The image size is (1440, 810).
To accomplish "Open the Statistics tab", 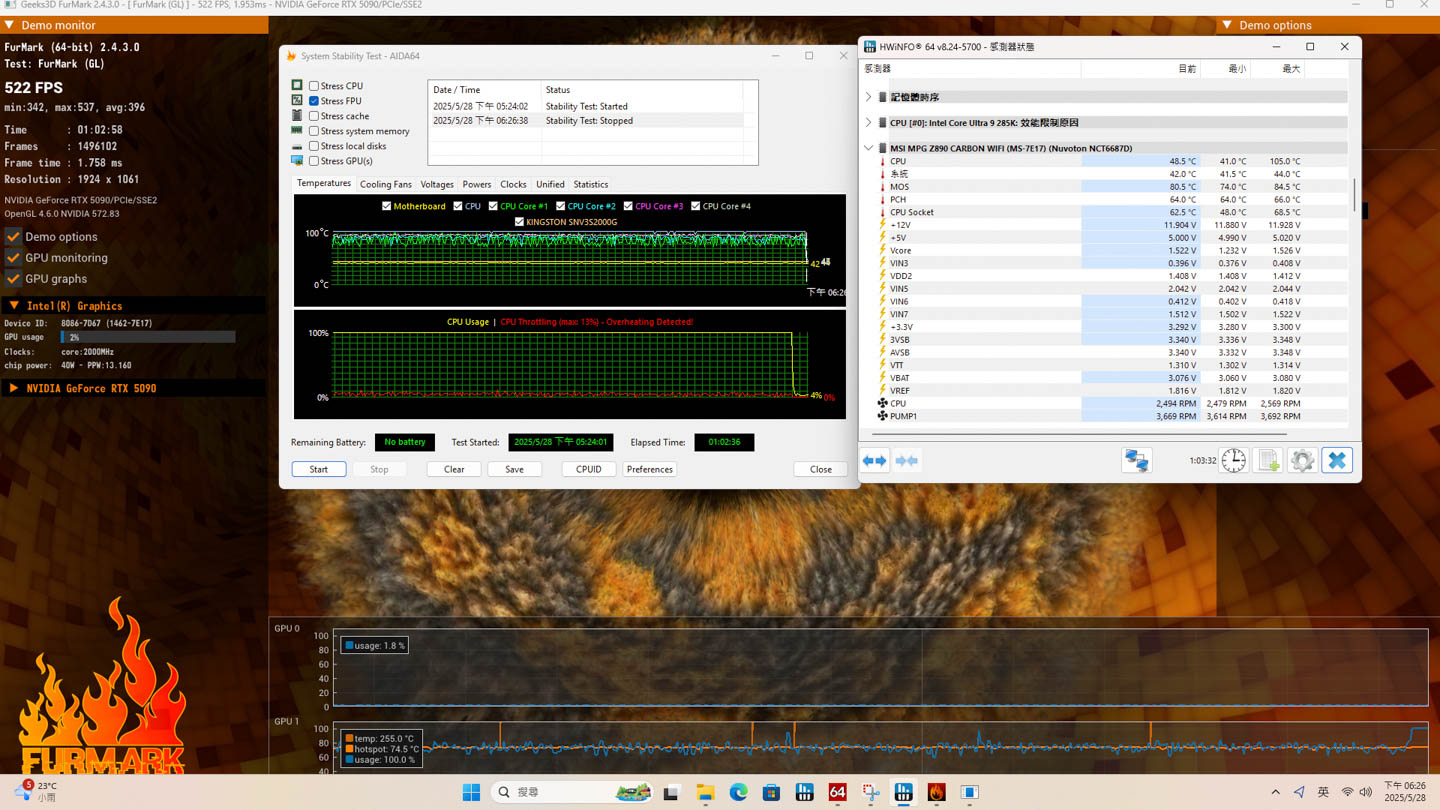I will tap(591, 185).
